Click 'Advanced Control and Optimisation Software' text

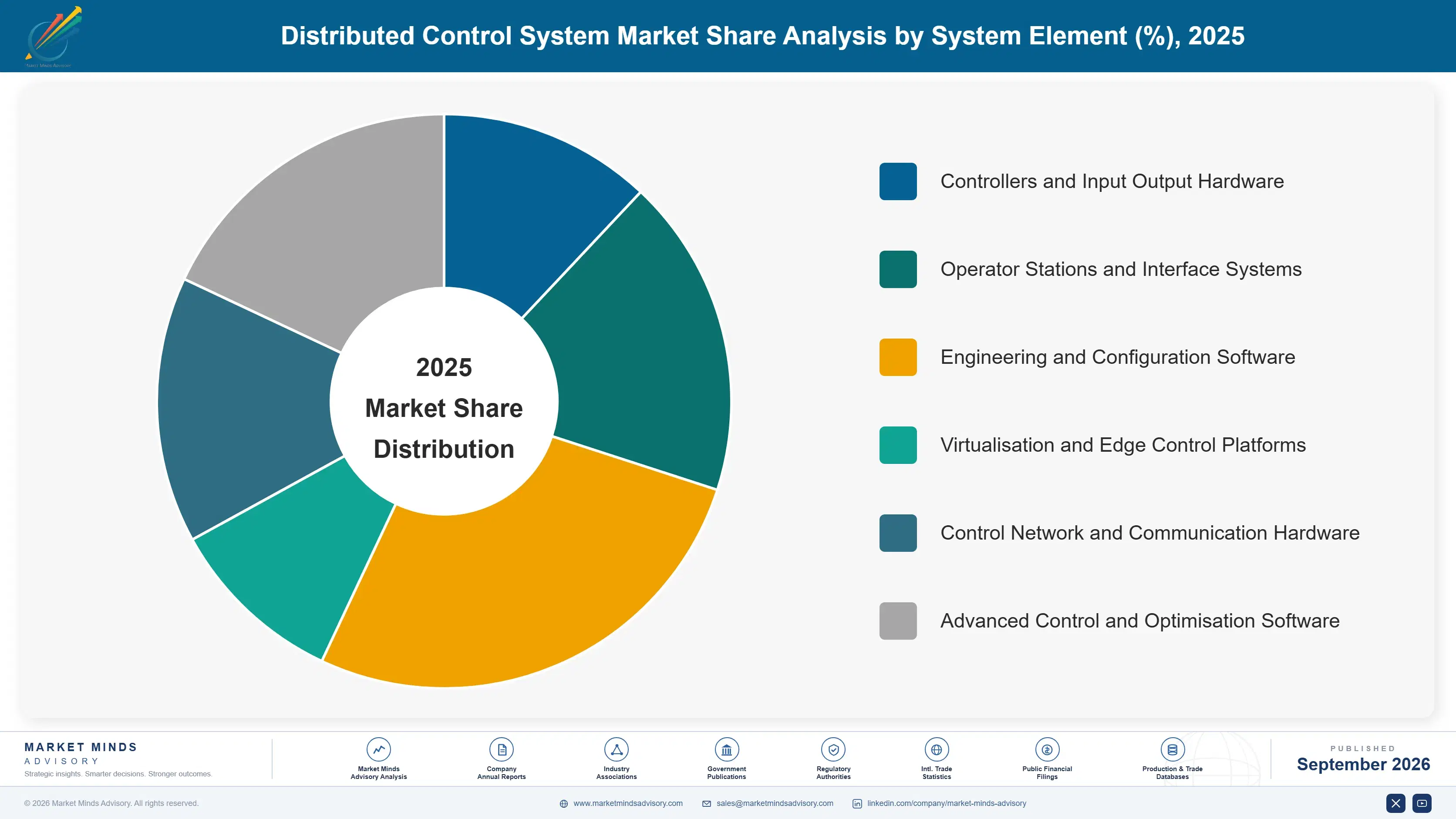click(x=1140, y=621)
